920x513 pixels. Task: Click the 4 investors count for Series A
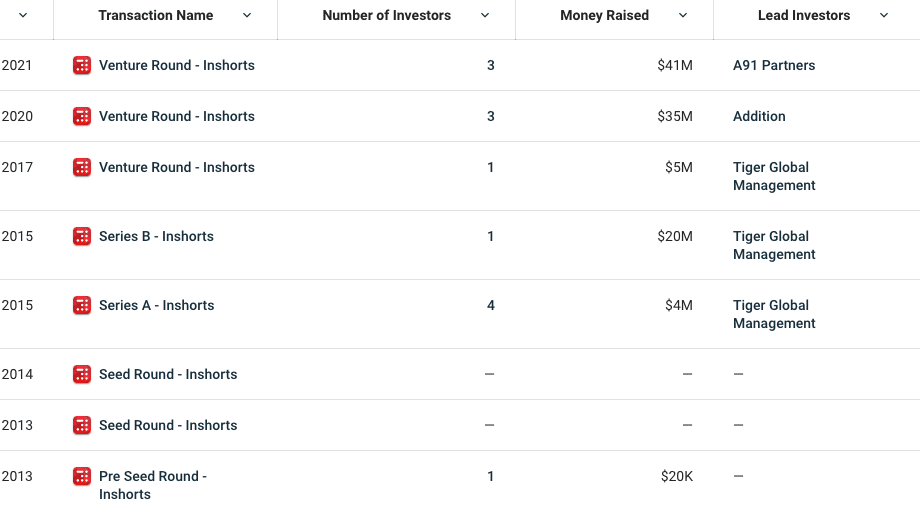point(491,306)
